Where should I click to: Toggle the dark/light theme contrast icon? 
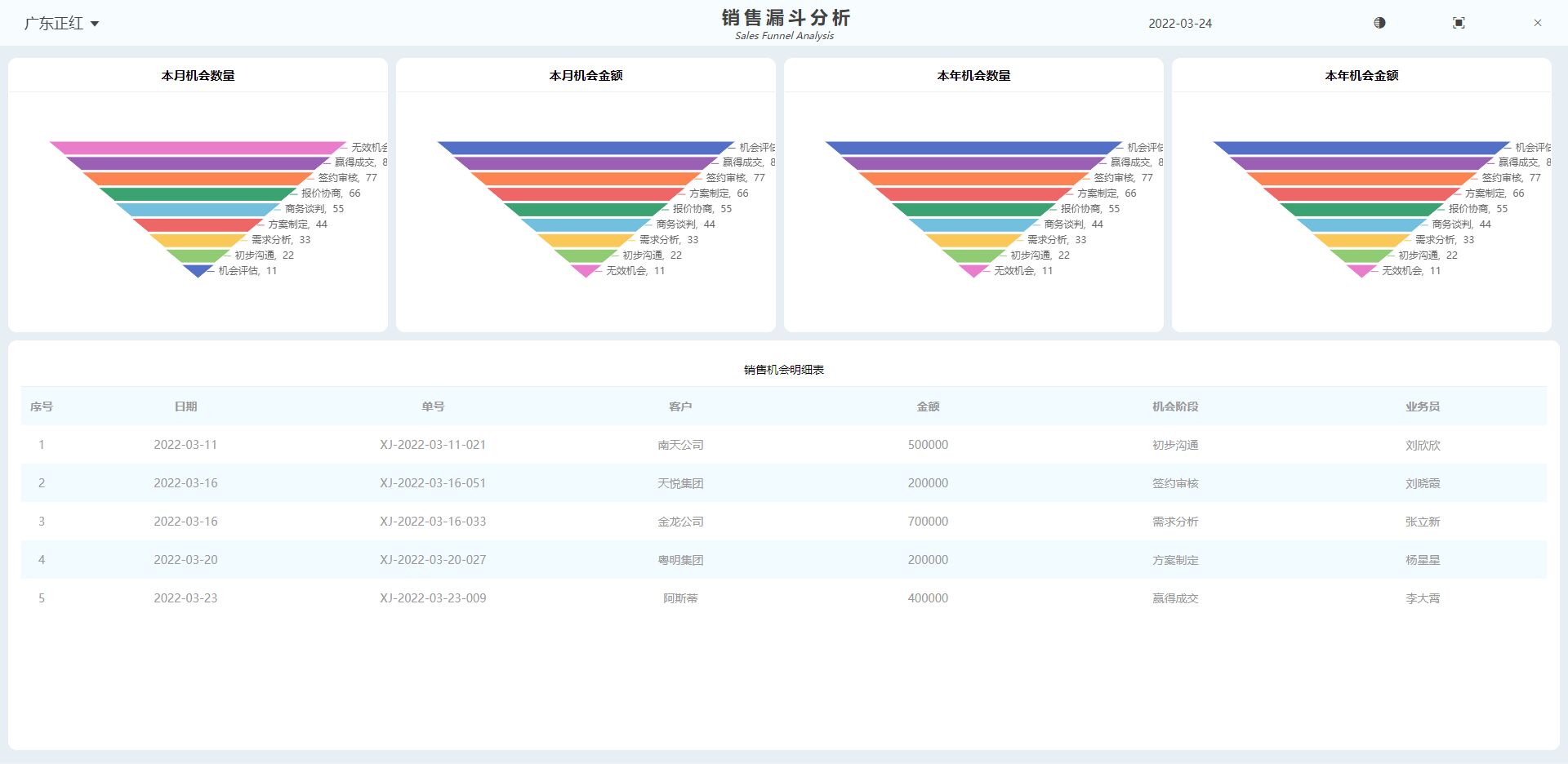tap(1379, 23)
